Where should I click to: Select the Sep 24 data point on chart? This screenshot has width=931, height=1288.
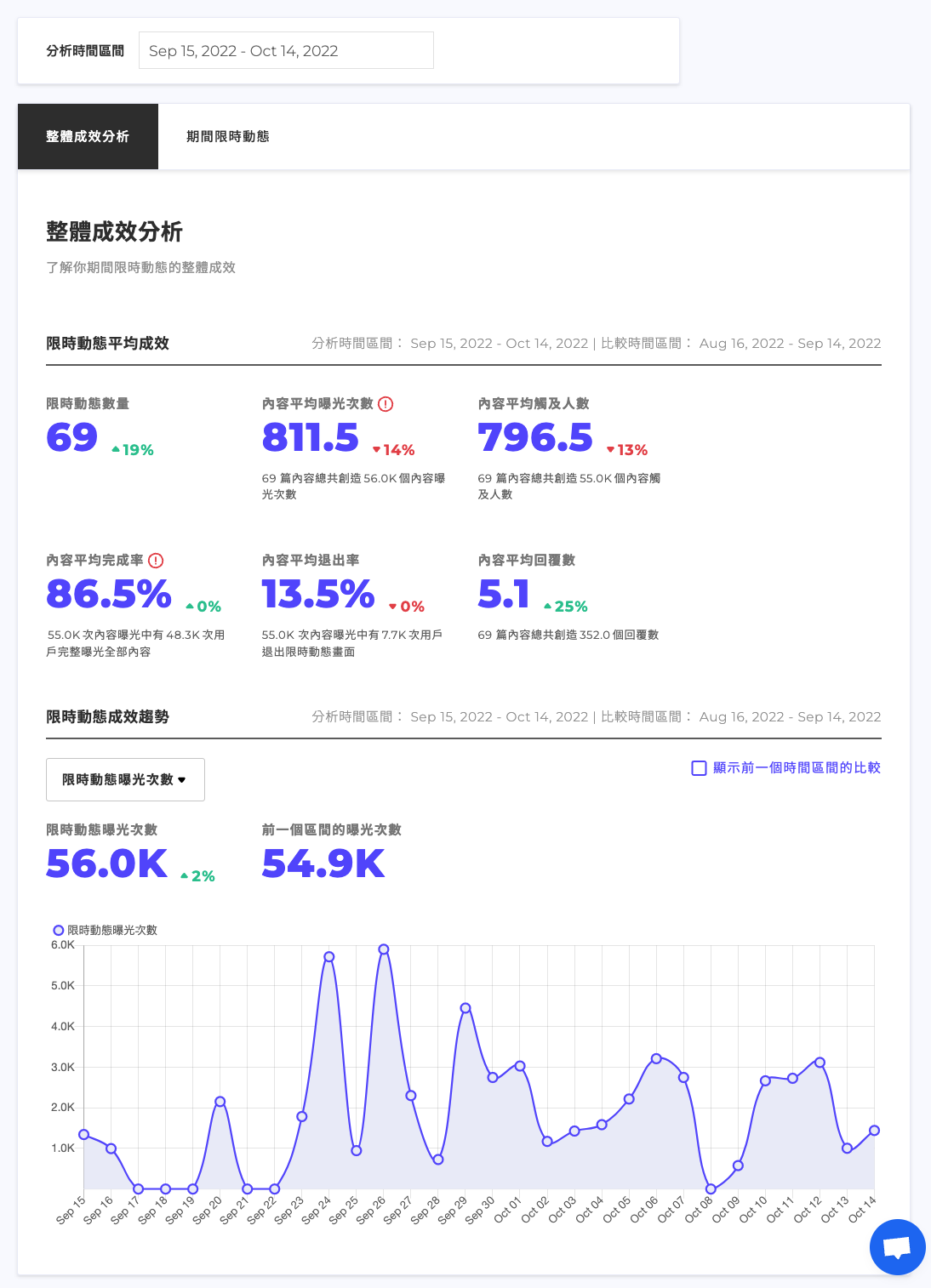click(329, 957)
